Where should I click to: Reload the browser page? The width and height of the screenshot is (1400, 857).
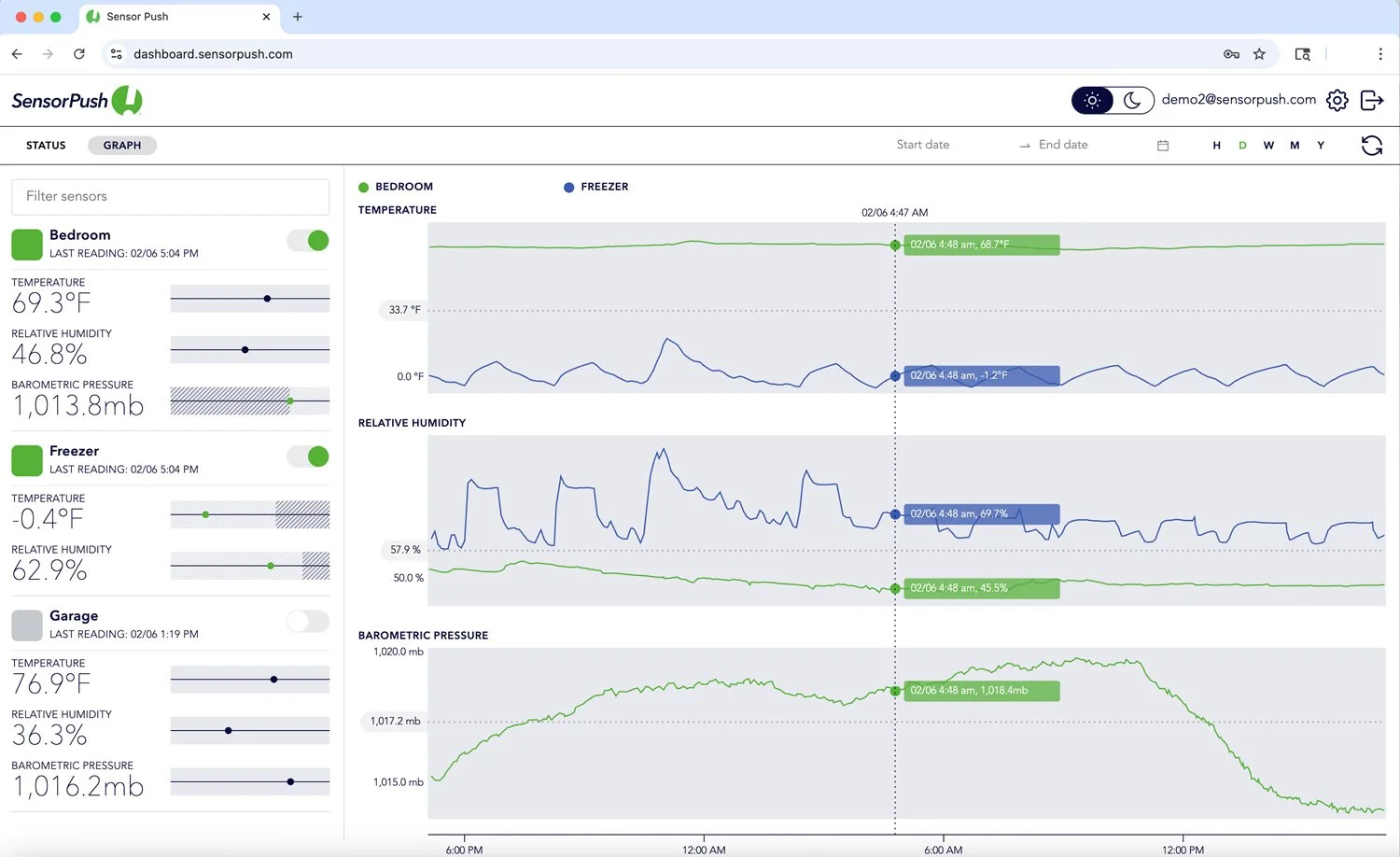(79, 54)
